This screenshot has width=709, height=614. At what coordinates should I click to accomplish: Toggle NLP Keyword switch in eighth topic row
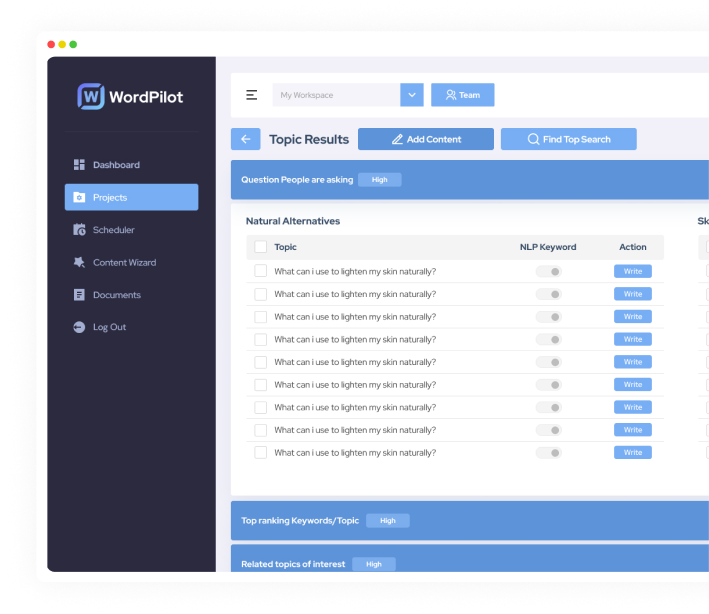coord(548,430)
